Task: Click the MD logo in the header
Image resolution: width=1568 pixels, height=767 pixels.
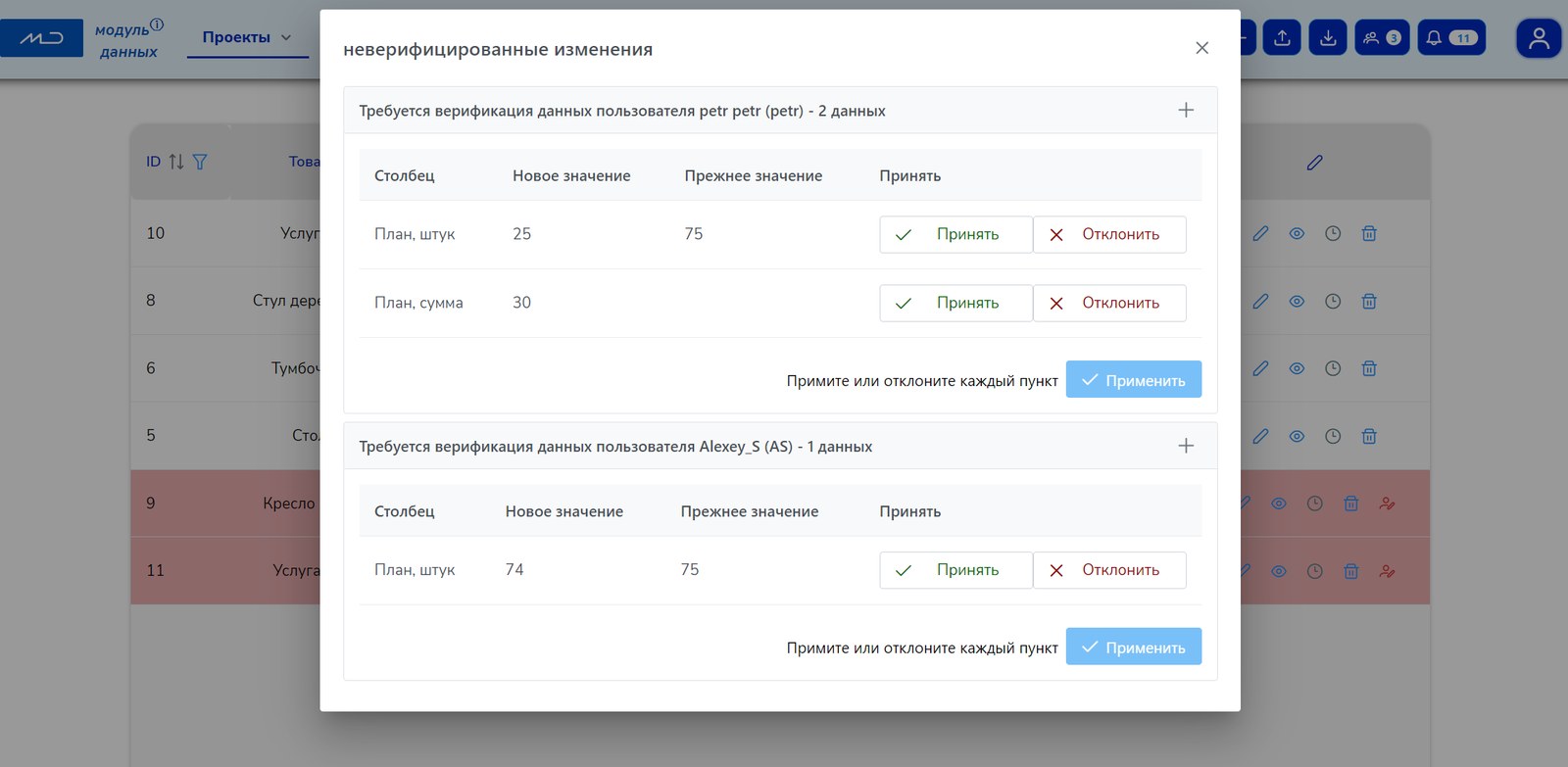Action: click(42, 38)
